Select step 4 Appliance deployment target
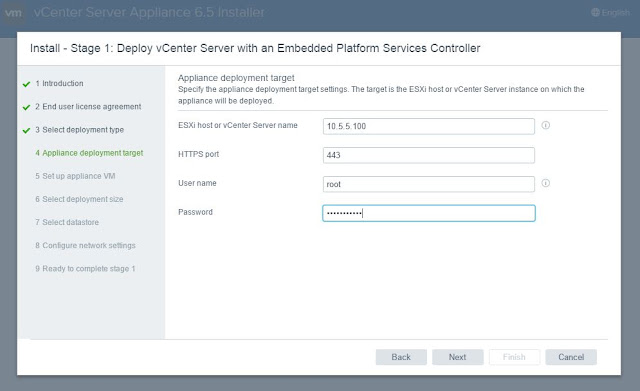The width and height of the screenshot is (640, 391). [x=89, y=153]
